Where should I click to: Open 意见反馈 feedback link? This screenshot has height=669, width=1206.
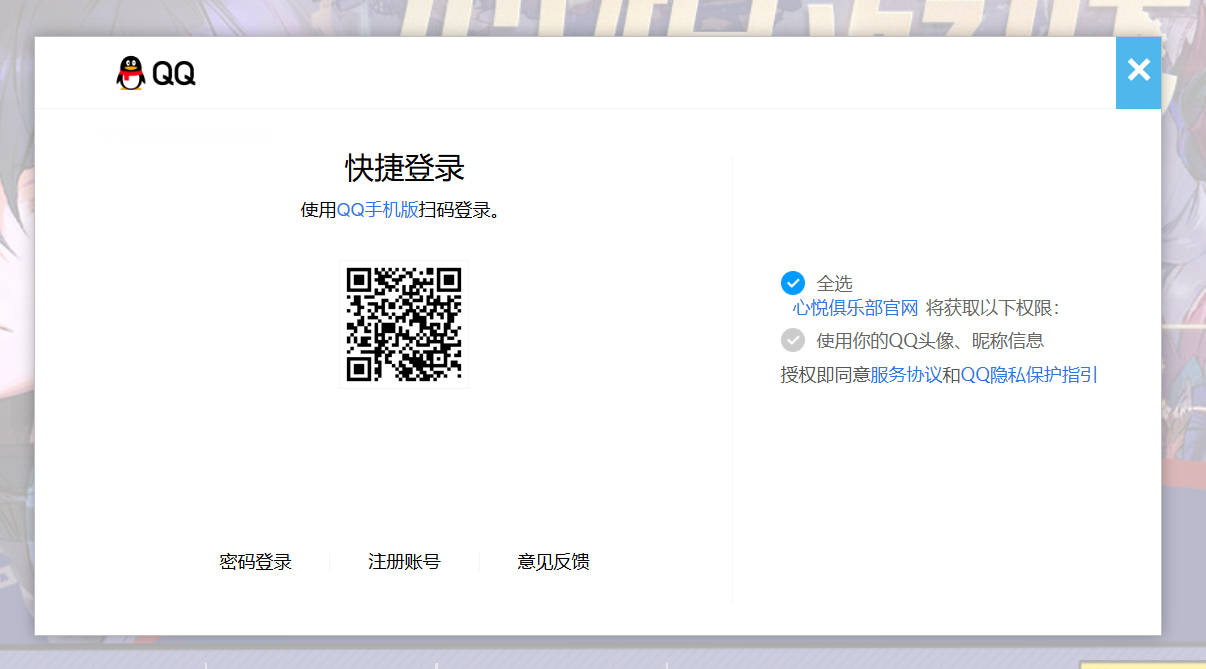[553, 562]
